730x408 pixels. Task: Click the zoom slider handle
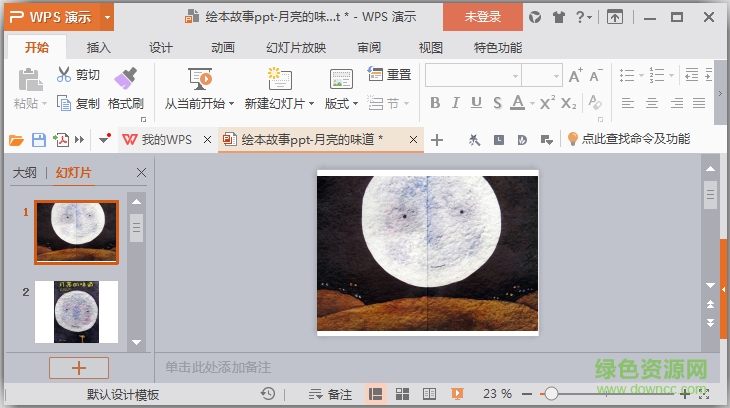(551, 394)
